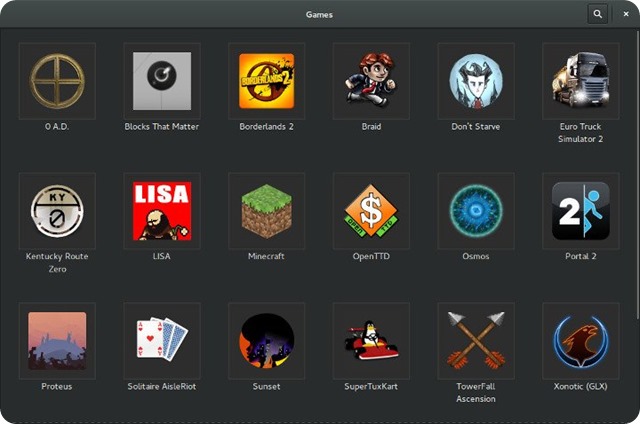Click the "LISA" caption below the icon
The width and height of the screenshot is (640, 424).
(162, 256)
